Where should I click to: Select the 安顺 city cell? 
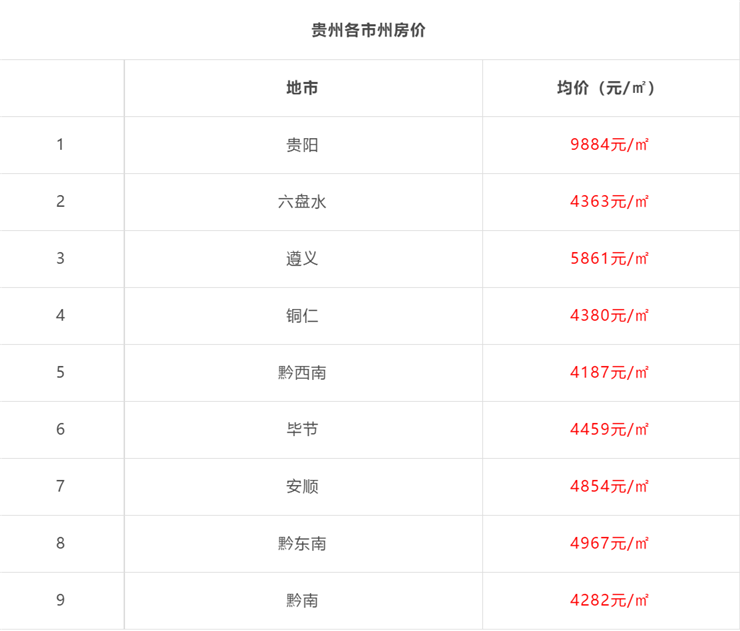(302, 487)
